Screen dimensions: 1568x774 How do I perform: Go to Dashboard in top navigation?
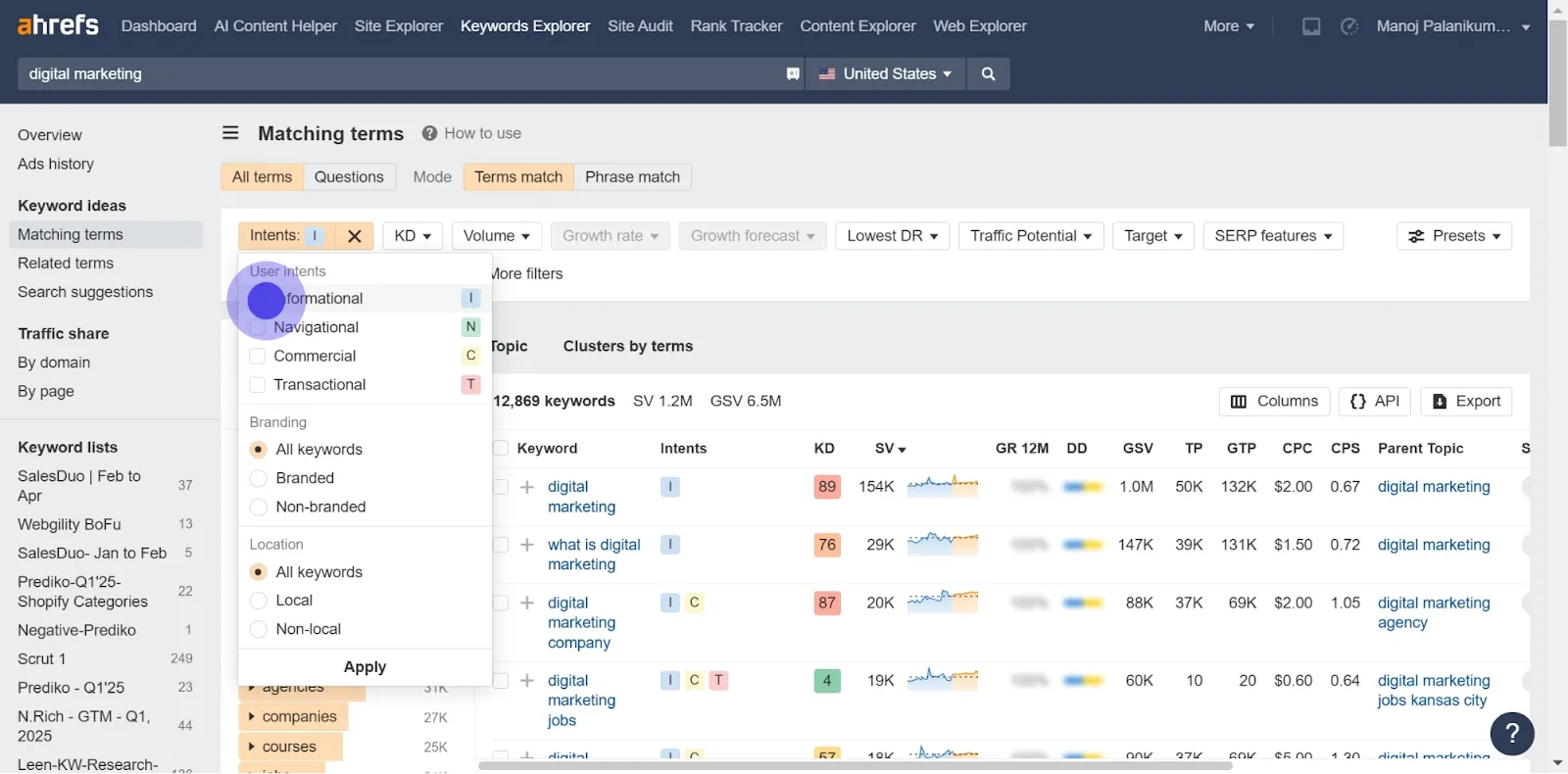click(x=159, y=26)
